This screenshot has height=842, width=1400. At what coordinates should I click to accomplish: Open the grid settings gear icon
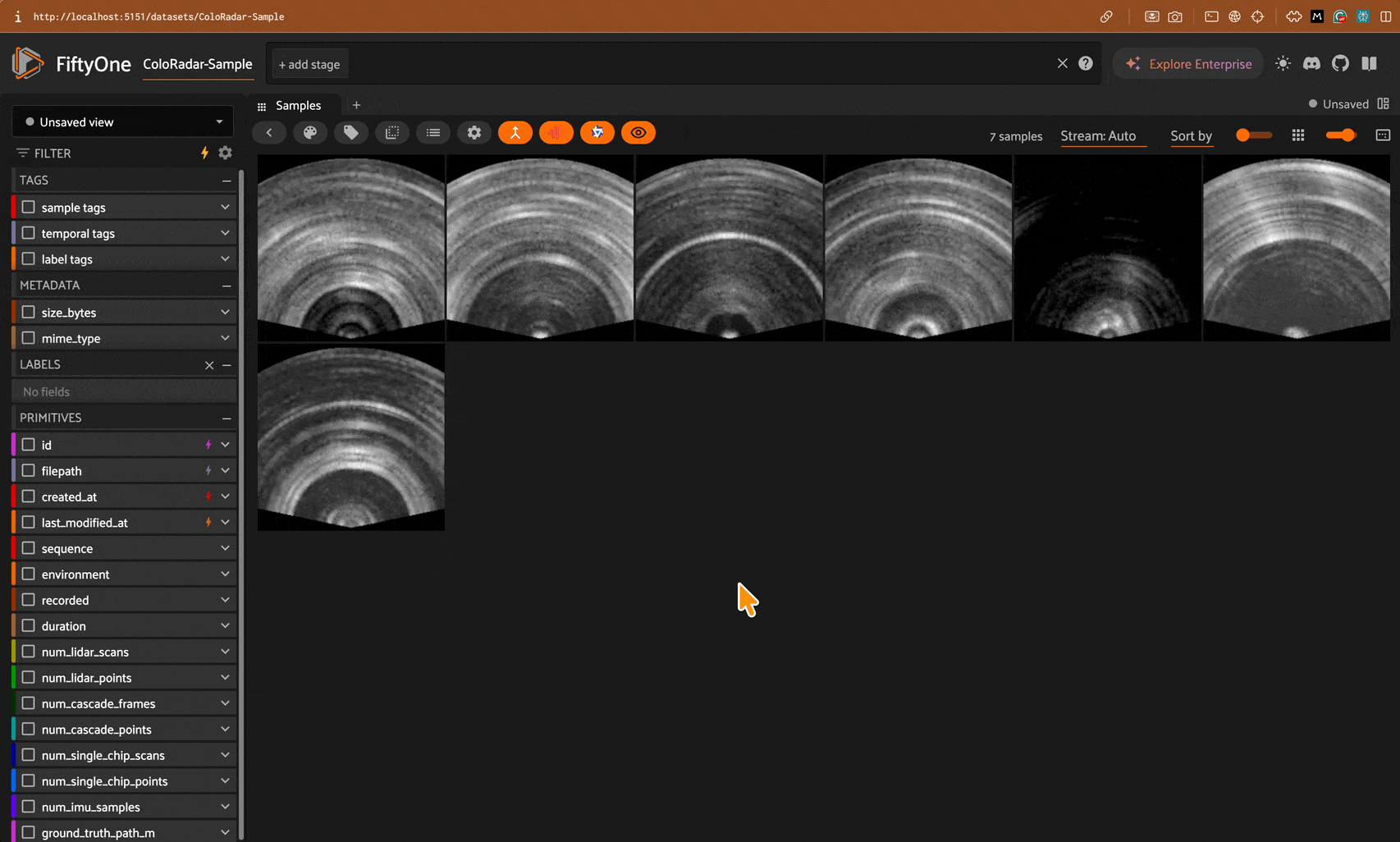tap(474, 133)
